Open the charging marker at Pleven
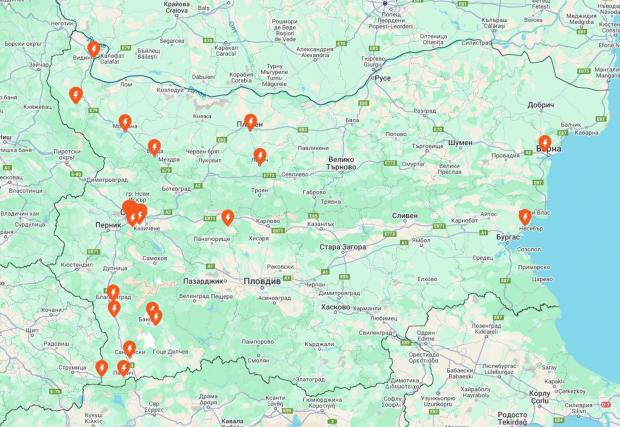 point(250,122)
